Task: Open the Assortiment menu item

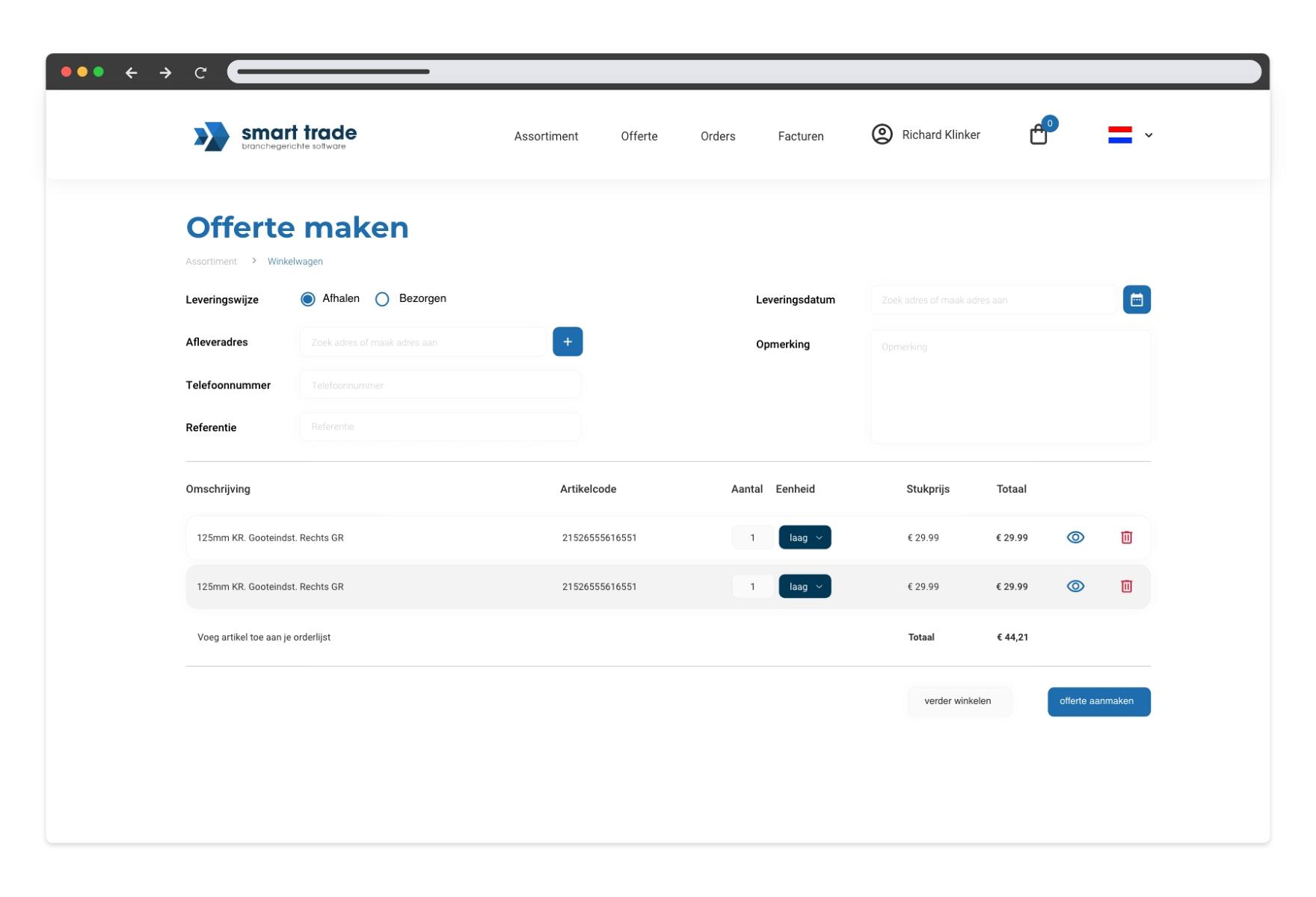Action: click(546, 136)
